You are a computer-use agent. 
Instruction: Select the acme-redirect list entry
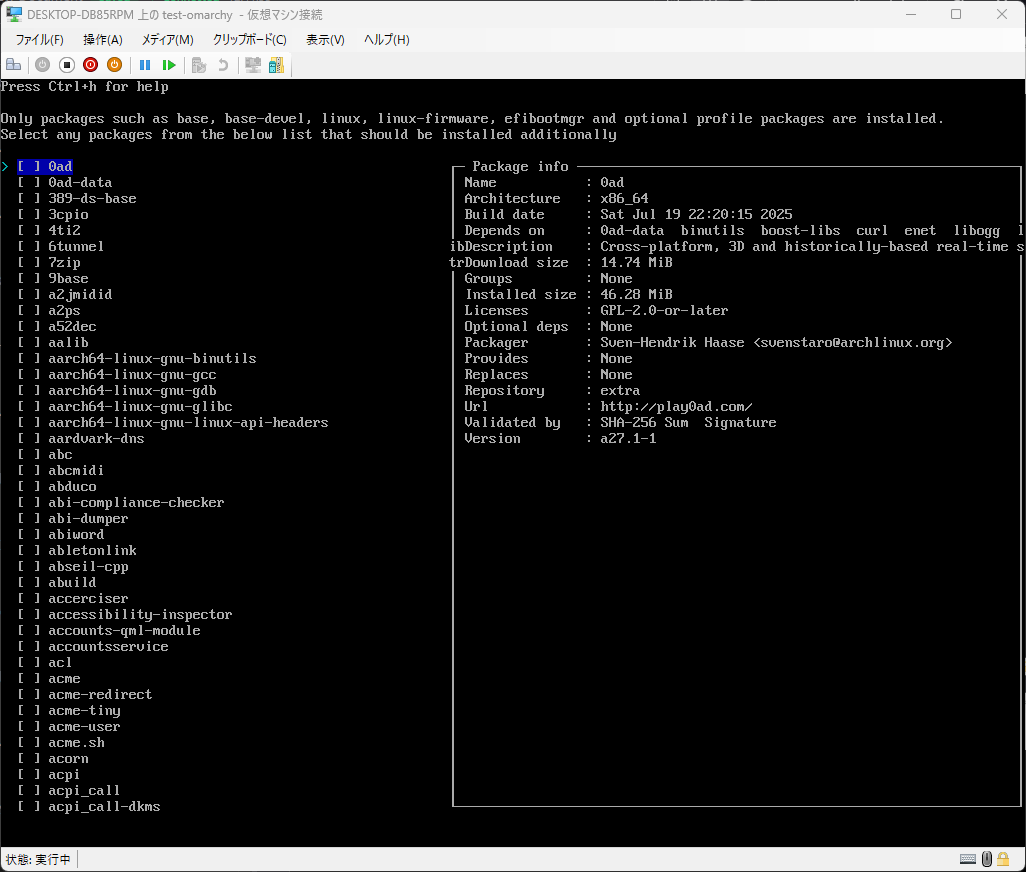100,695
